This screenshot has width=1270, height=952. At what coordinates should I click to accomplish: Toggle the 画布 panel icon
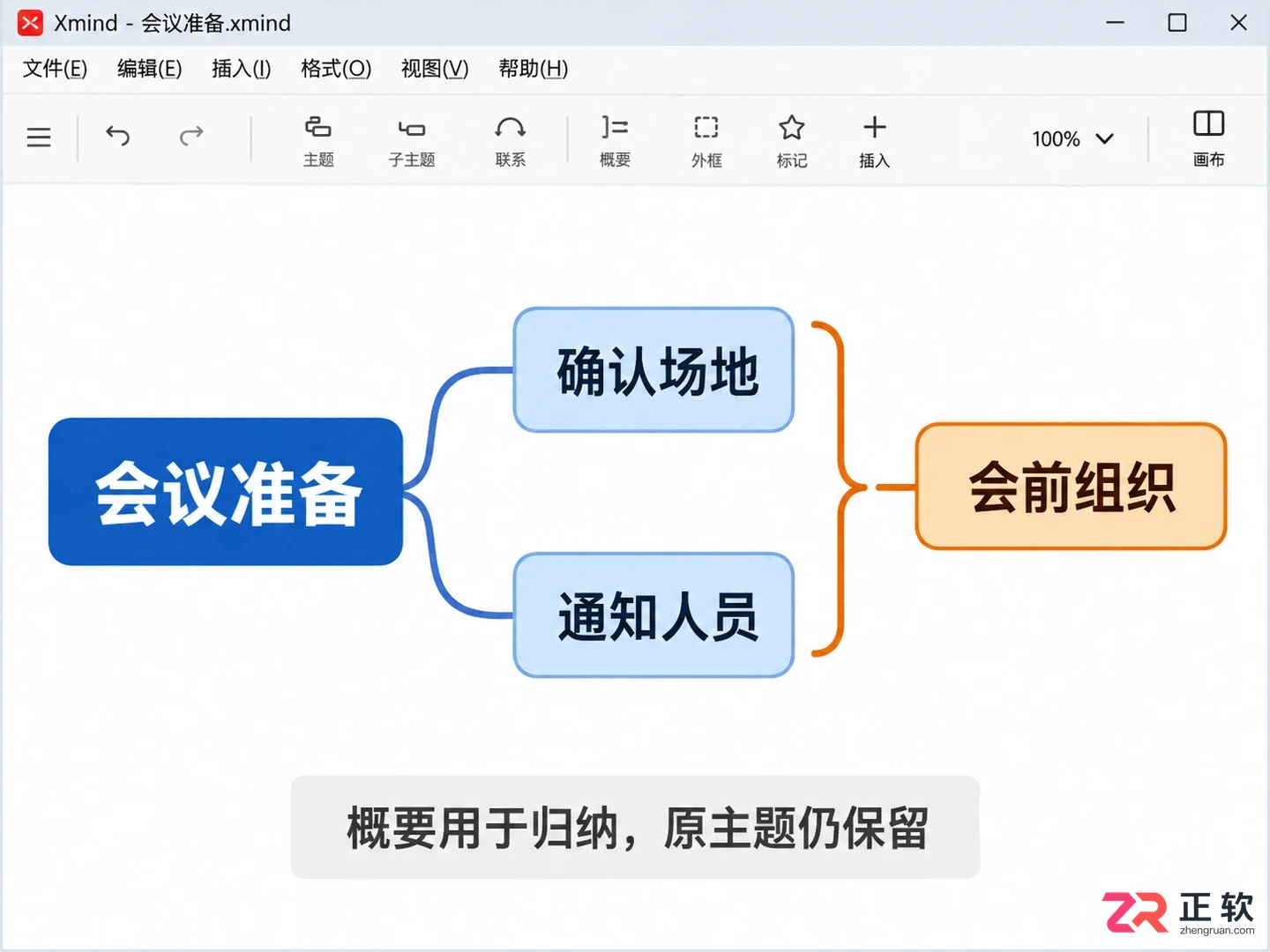tap(1209, 138)
